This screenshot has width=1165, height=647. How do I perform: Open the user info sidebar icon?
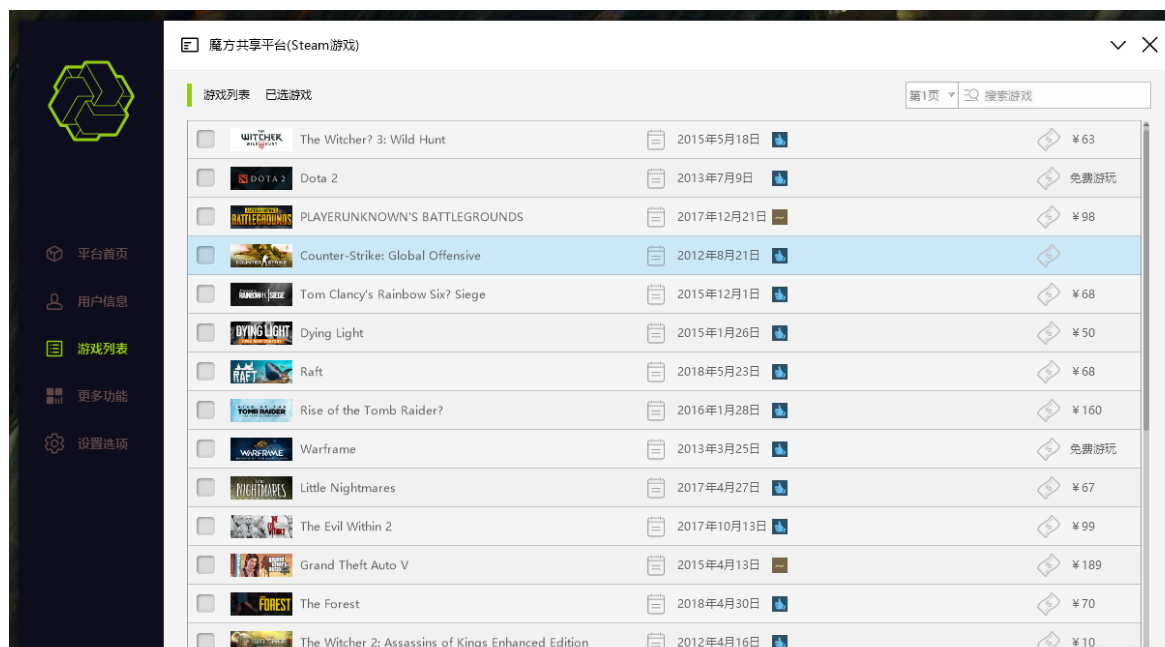coord(54,302)
